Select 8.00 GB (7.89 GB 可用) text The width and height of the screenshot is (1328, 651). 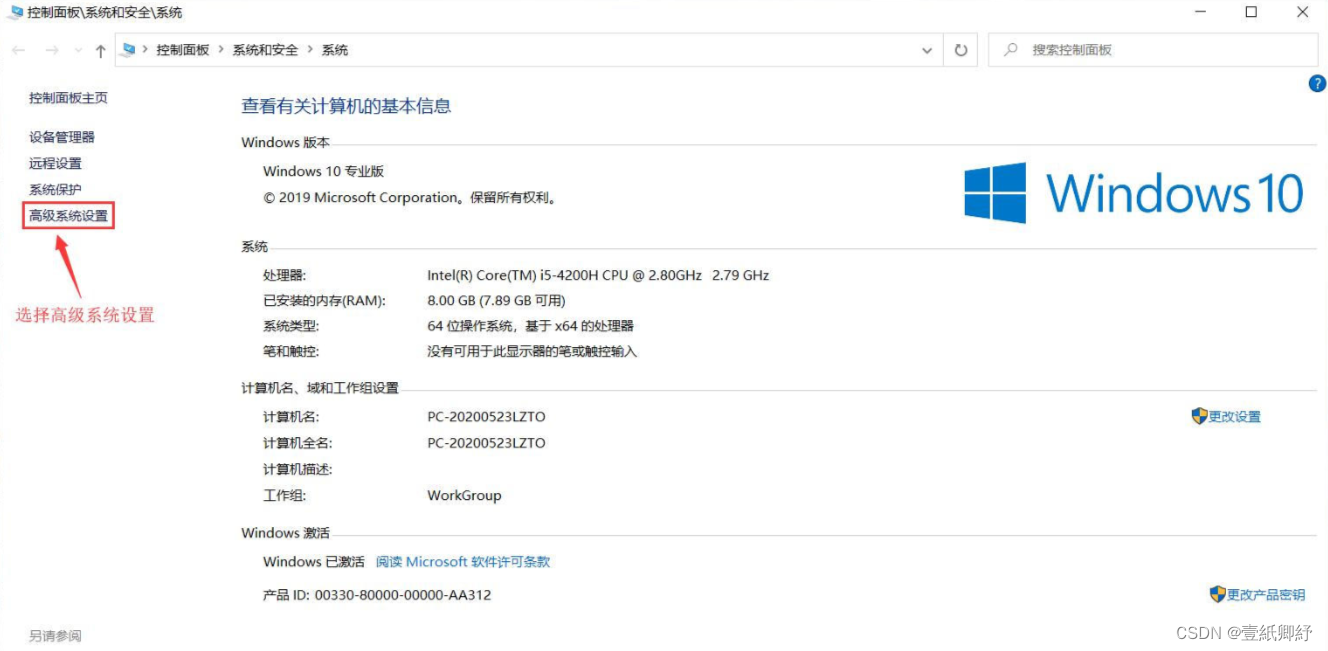(496, 301)
